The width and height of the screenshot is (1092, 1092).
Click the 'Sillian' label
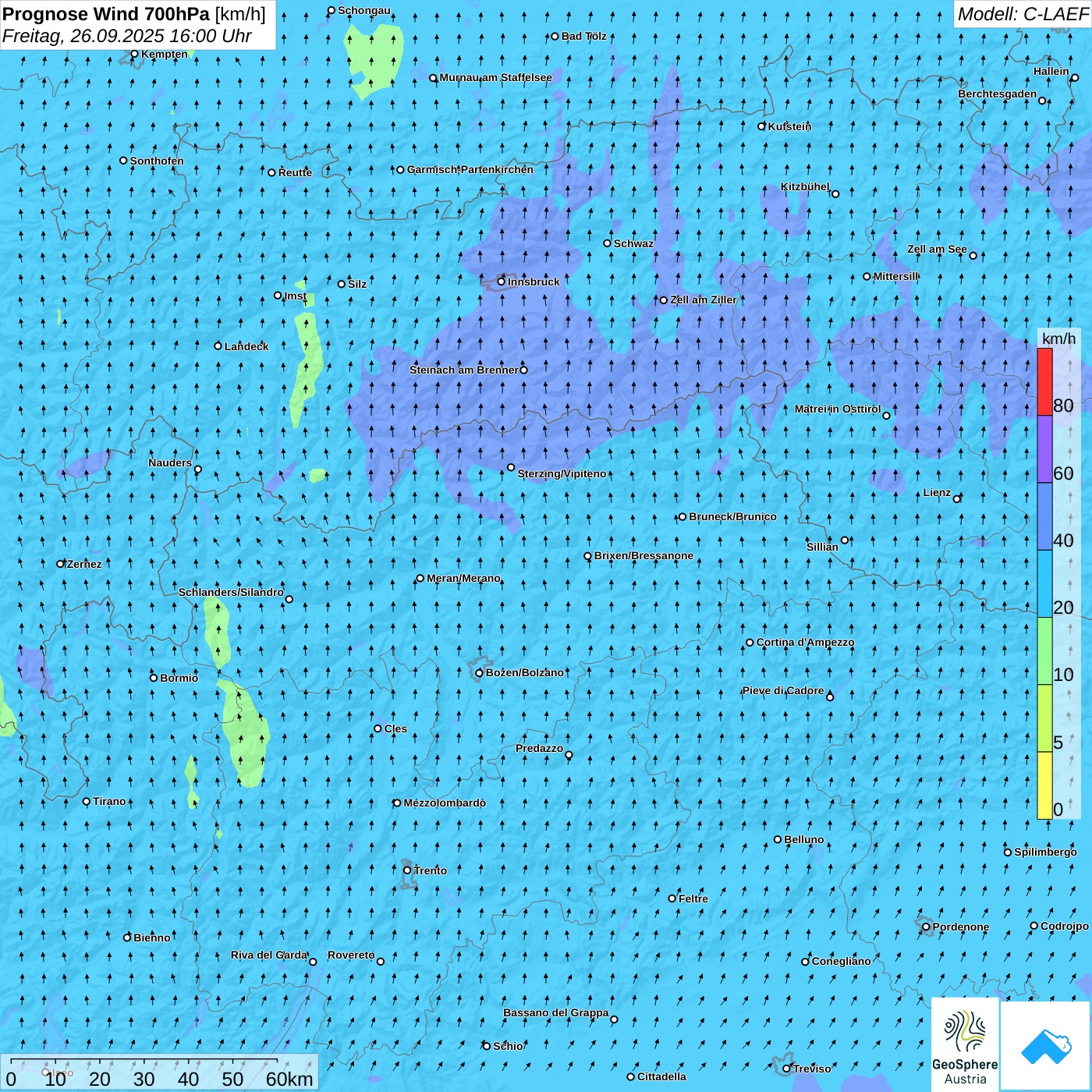click(822, 547)
